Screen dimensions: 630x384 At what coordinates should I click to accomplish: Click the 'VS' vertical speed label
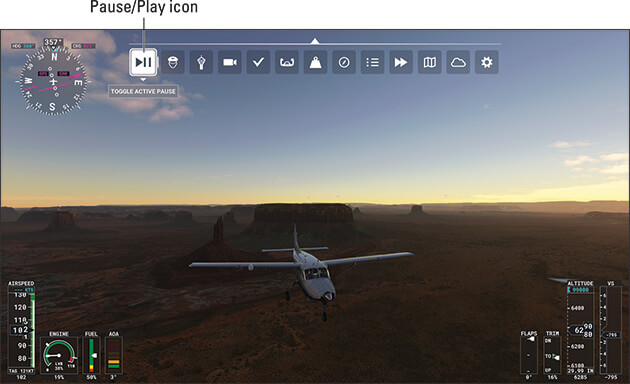(x=611, y=284)
